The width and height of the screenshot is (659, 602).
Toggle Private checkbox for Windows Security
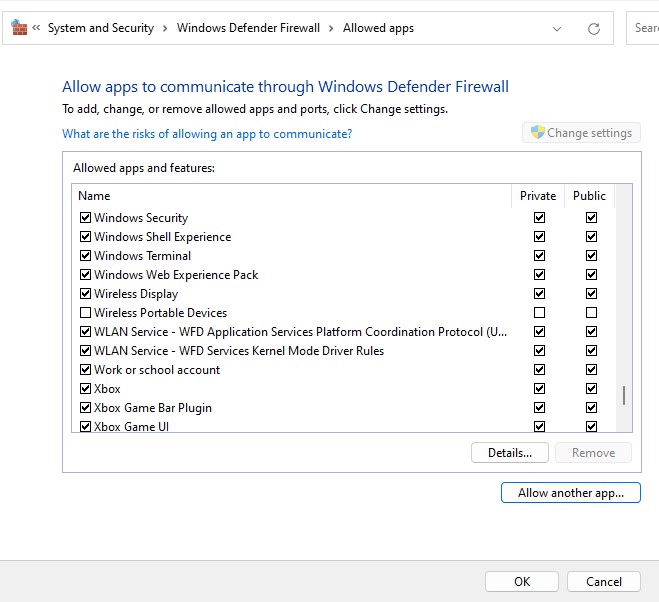(540, 217)
